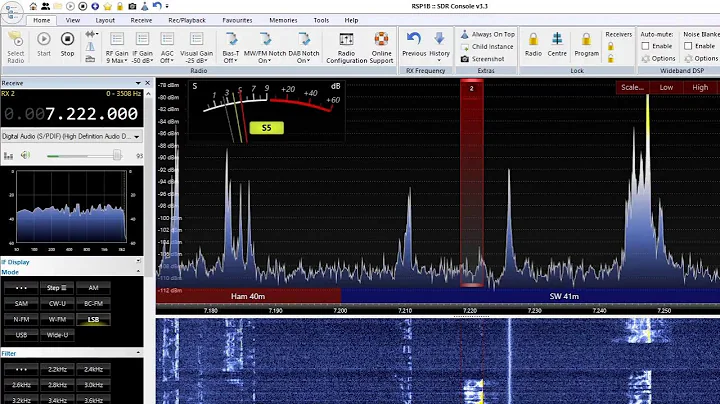This screenshot has height=404, width=720.
Task: Open Radio Configuration
Action: click(x=346, y=47)
